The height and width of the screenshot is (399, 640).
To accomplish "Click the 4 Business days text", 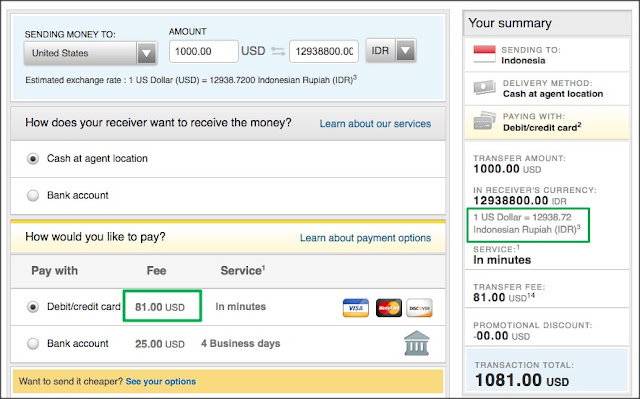I will pyautogui.click(x=240, y=344).
